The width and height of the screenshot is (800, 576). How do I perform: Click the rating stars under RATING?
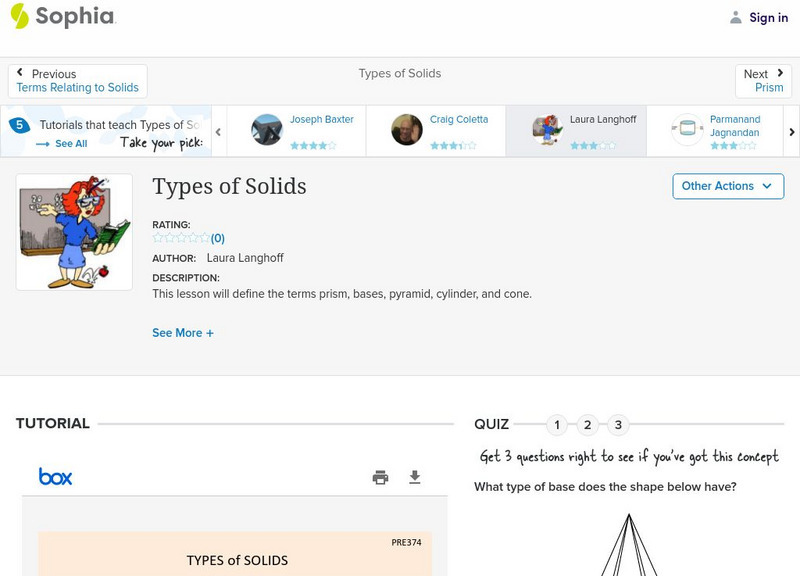point(181,238)
